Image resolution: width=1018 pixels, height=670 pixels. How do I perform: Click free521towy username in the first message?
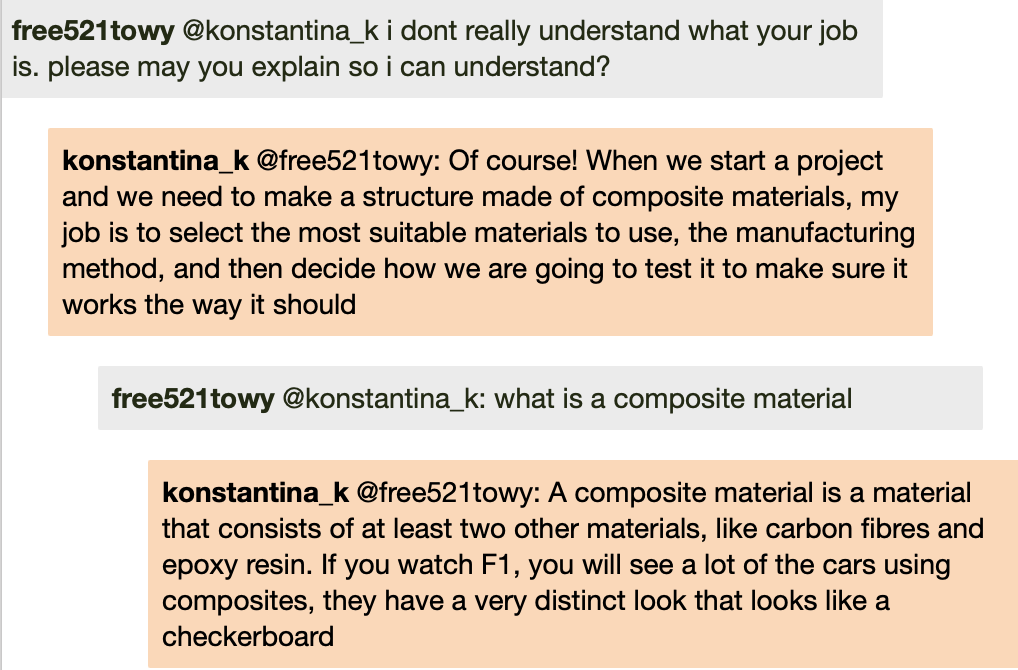click(x=93, y=30)
